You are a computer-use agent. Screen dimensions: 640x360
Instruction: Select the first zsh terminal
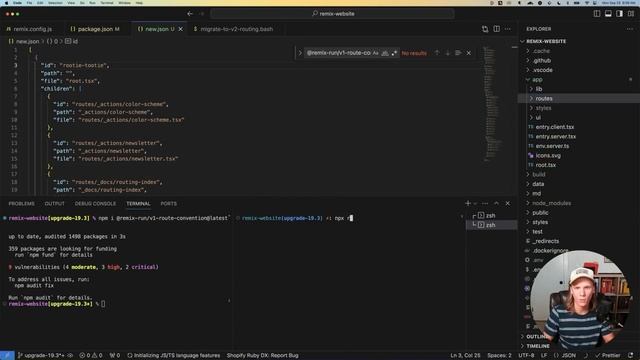(x=491, y=216)
